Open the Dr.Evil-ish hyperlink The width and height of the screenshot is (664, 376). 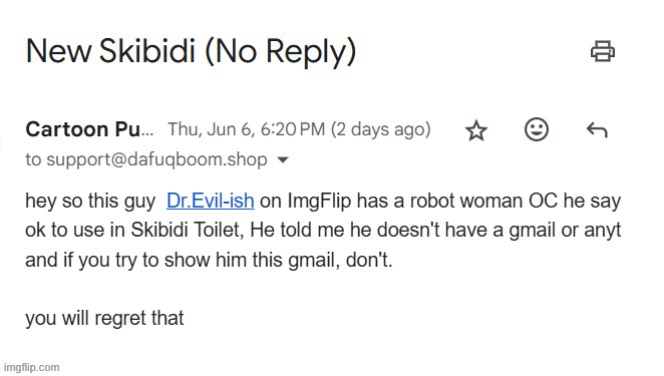click(210, 201)
